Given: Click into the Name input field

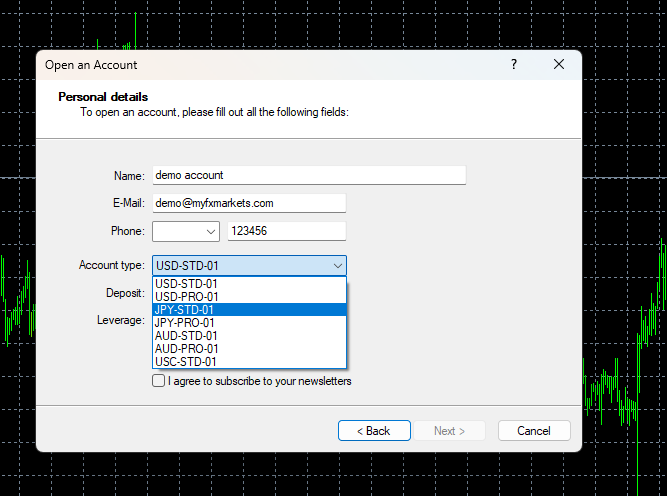Looking at the screenshot, I should pos(308,175).
